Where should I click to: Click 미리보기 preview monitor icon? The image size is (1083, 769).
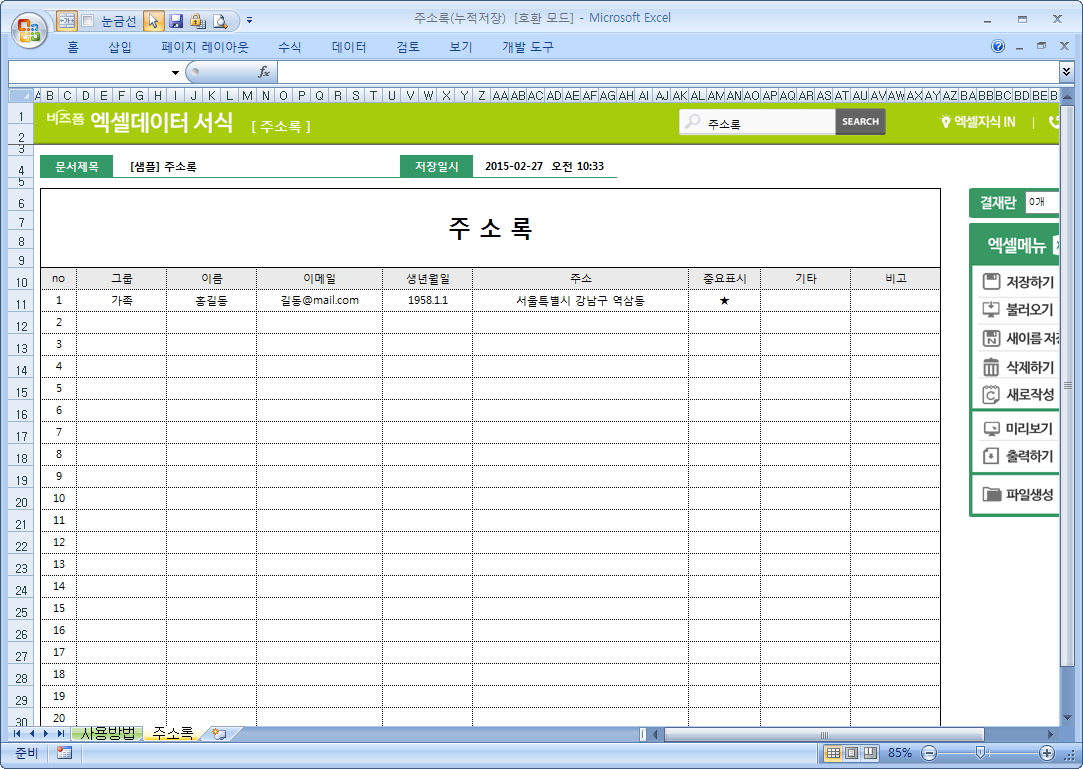pyautogui.click(x=991, y=428)
